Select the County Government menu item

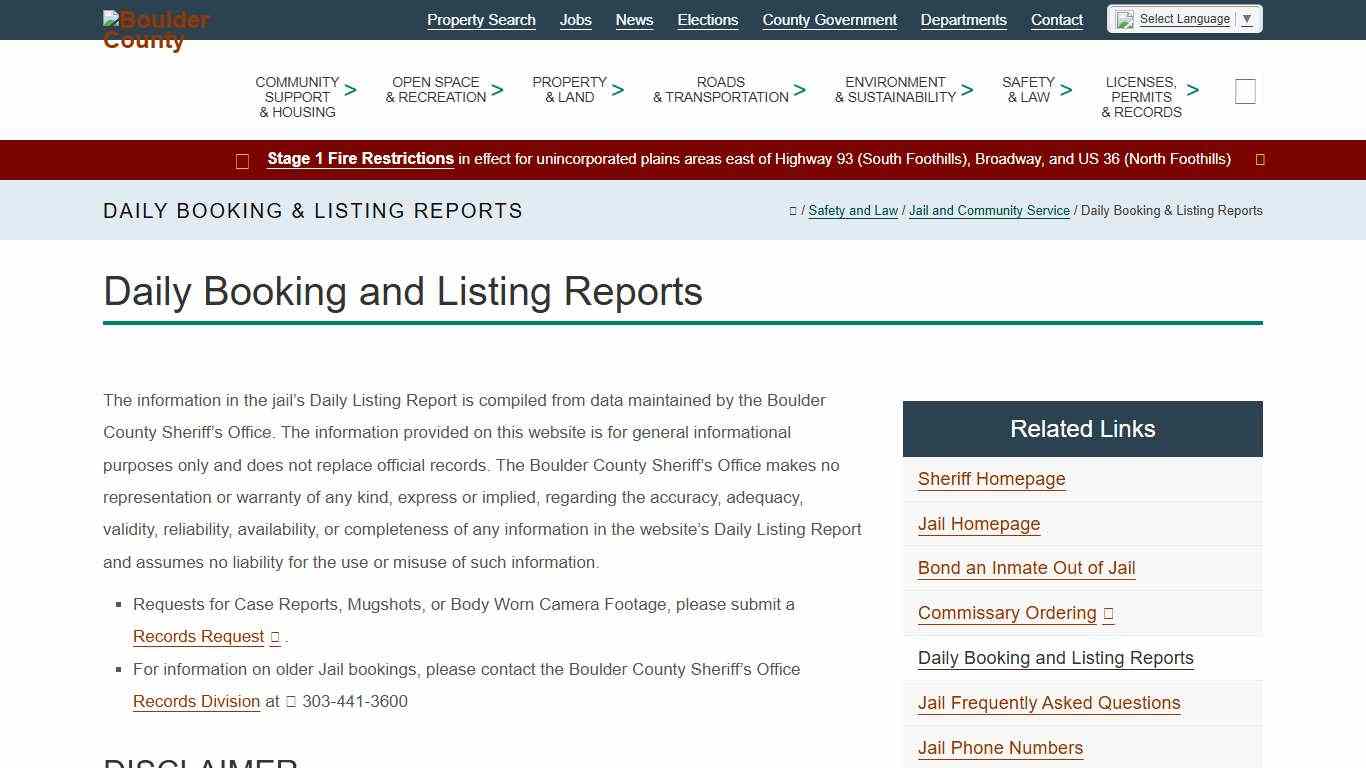829,20
